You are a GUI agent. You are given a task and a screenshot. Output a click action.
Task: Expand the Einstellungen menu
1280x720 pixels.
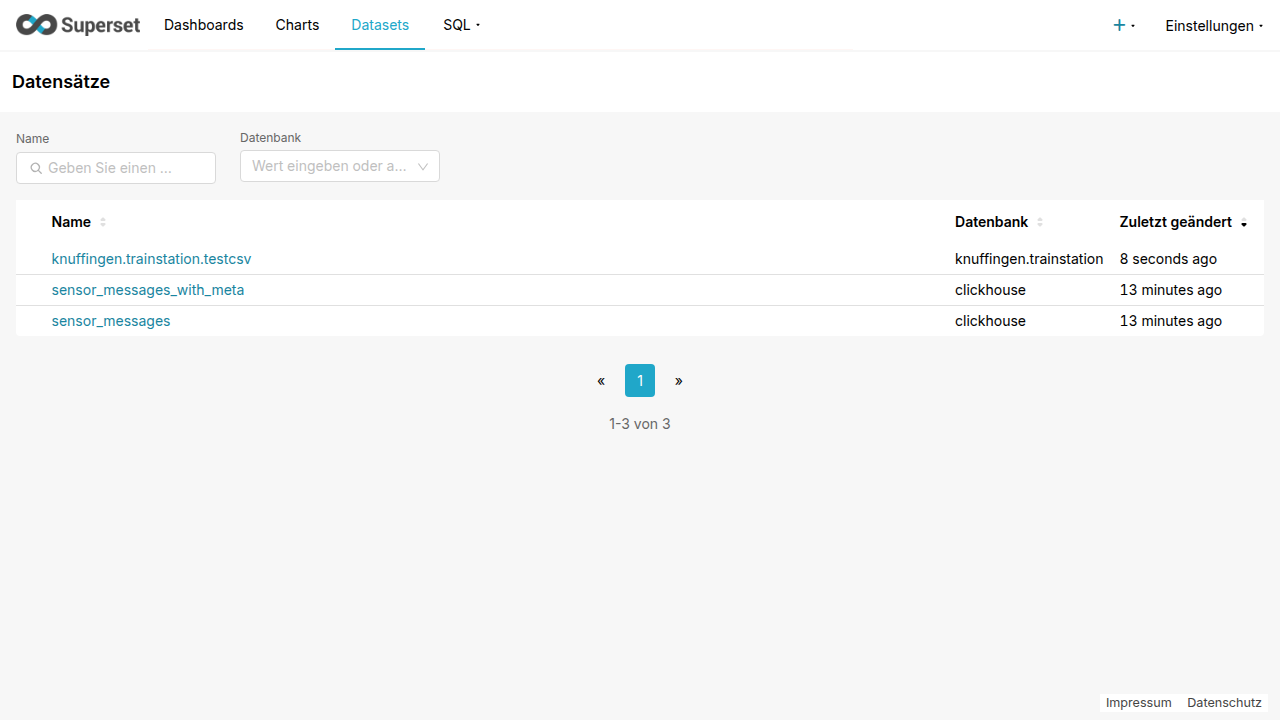[1213, 26]
